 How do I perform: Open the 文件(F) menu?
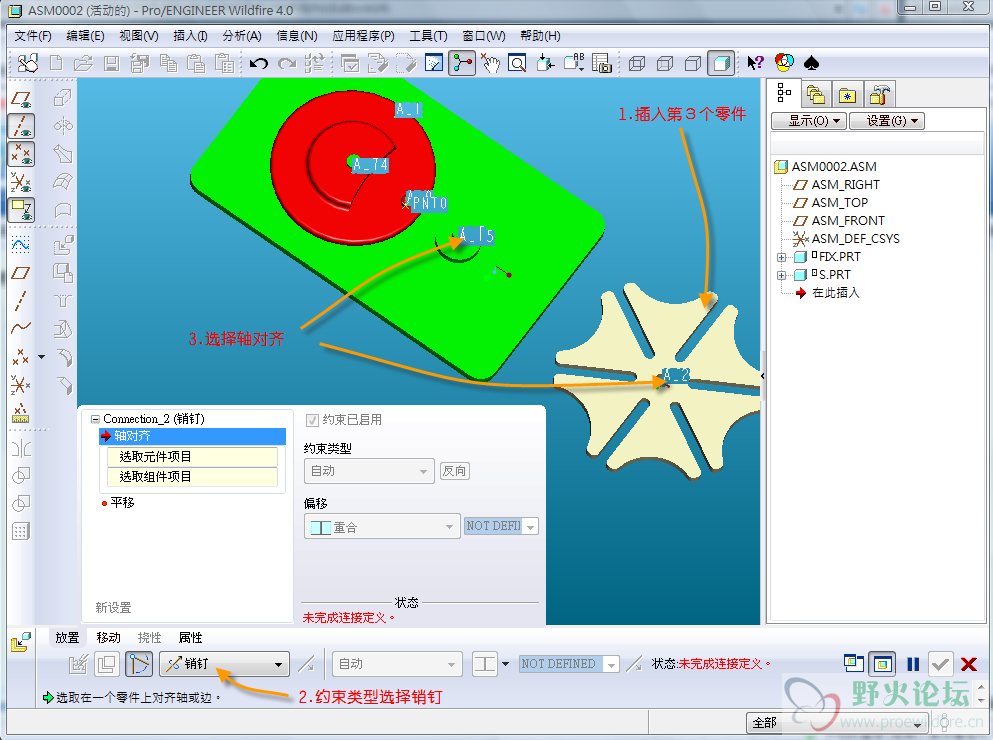pyautogui.click(x=33, y=35)
